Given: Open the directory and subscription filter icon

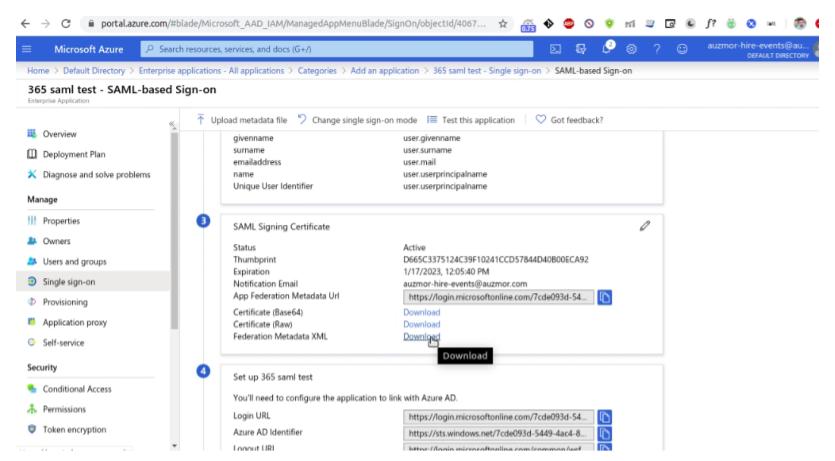Looking at the screenshot, I should 581,49.
